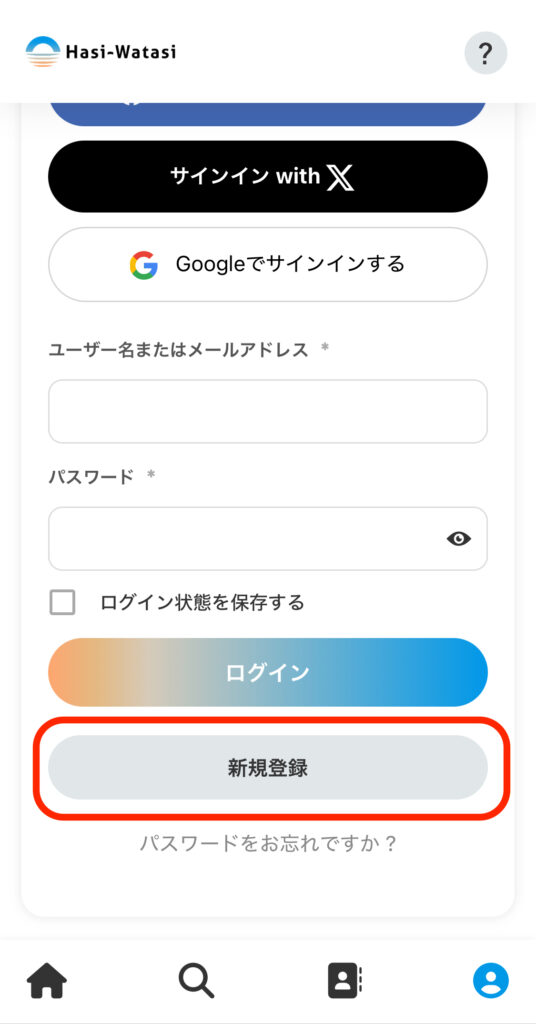Screen dimensions: 536x1024
Task: Tap the home icon in bottom navigation
Action: 46,980
